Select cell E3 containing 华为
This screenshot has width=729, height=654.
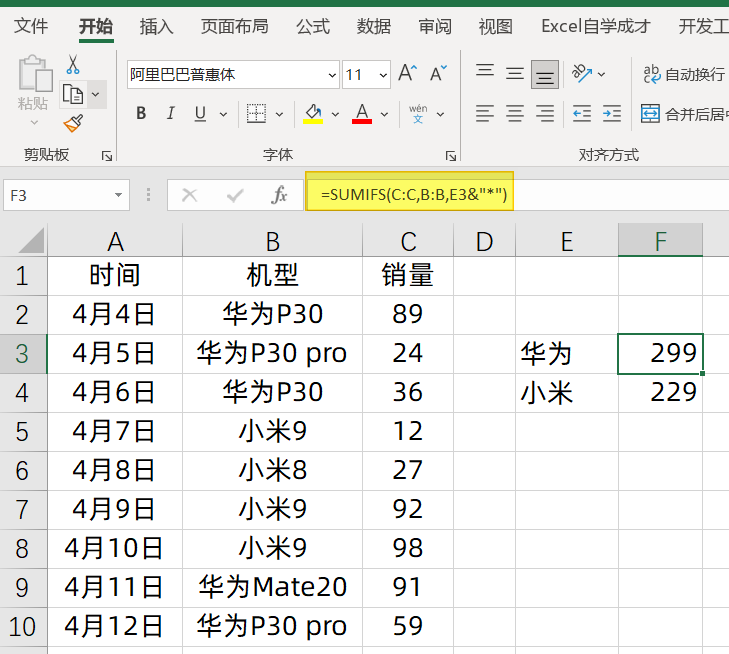point(567,354)
